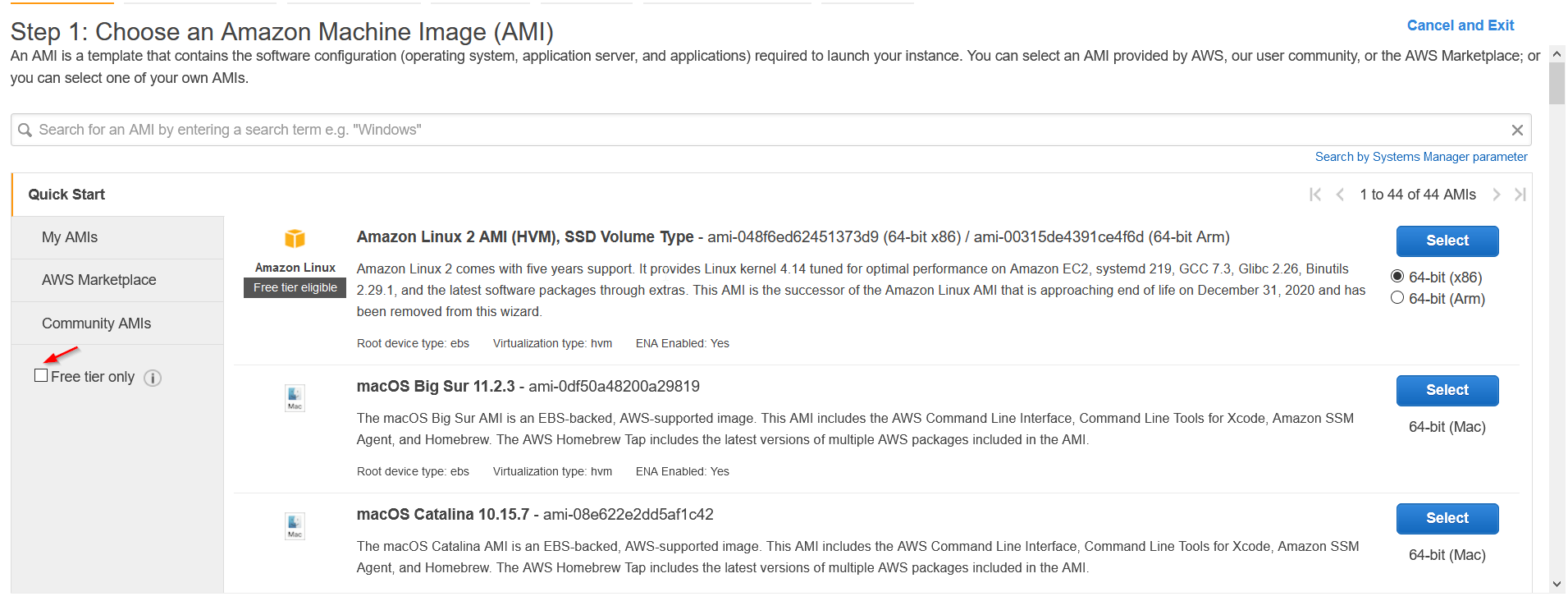Select the macOS Big Sur AMI
Screen dimensions: 1568x601
(1447, 390)
